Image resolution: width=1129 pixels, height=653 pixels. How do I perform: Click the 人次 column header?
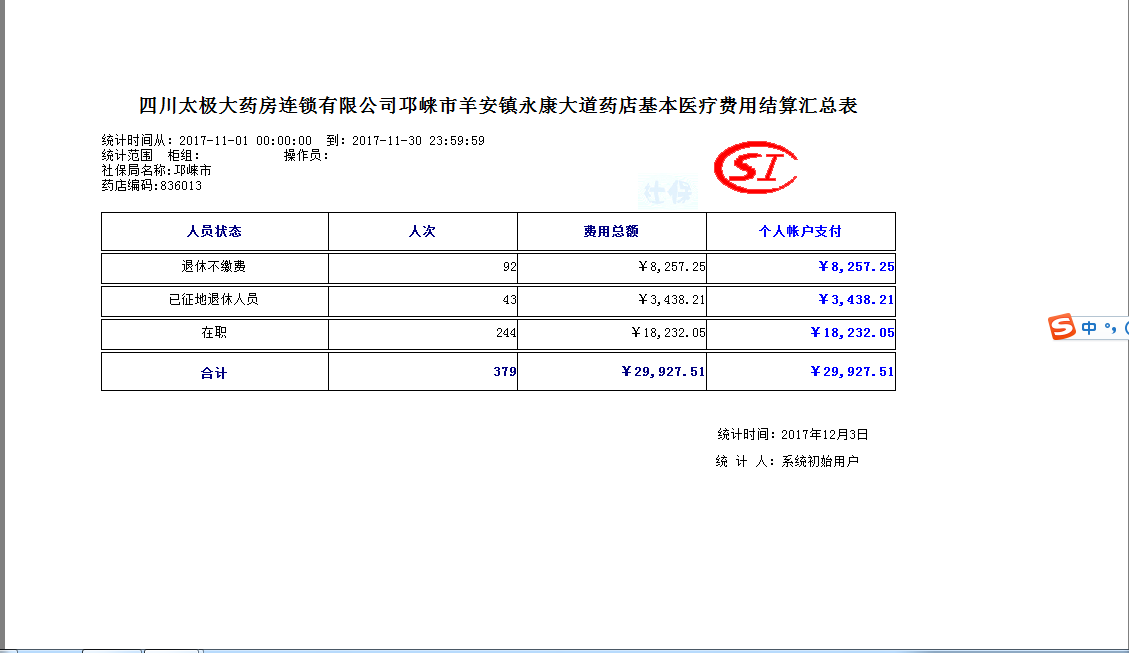click(423, 231)
